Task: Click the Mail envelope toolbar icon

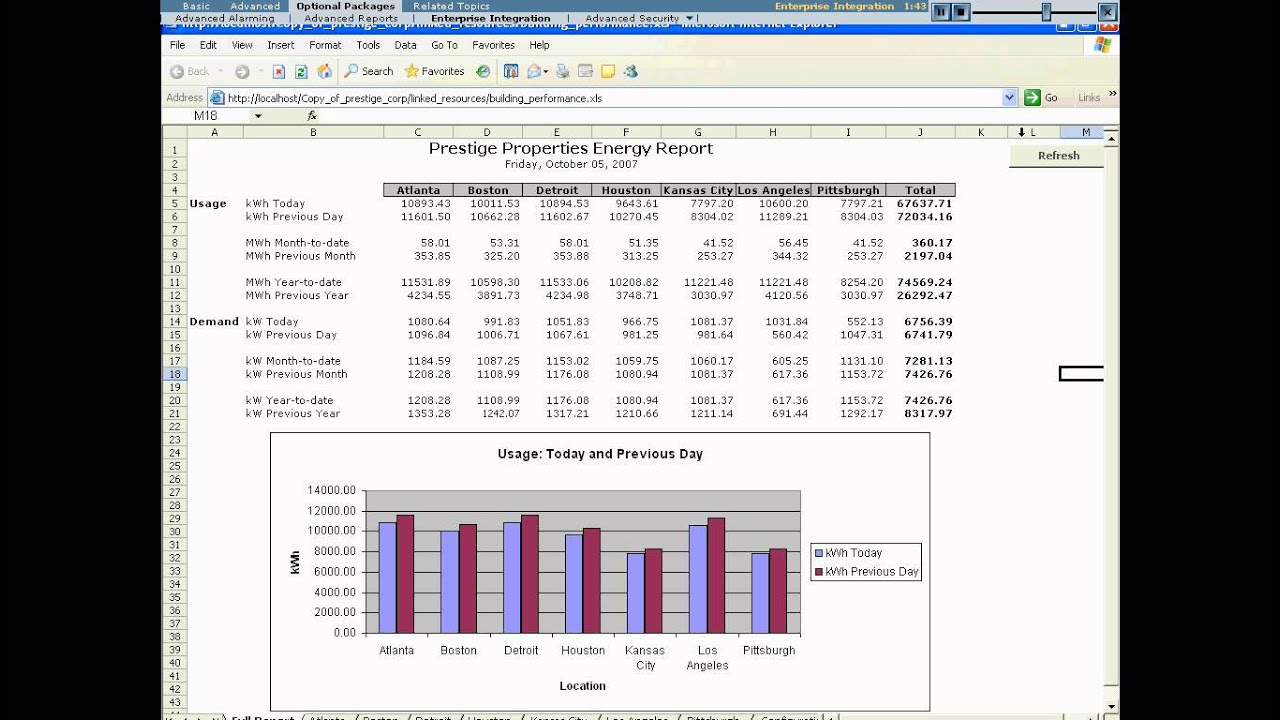Action: (x=534, y=71)
